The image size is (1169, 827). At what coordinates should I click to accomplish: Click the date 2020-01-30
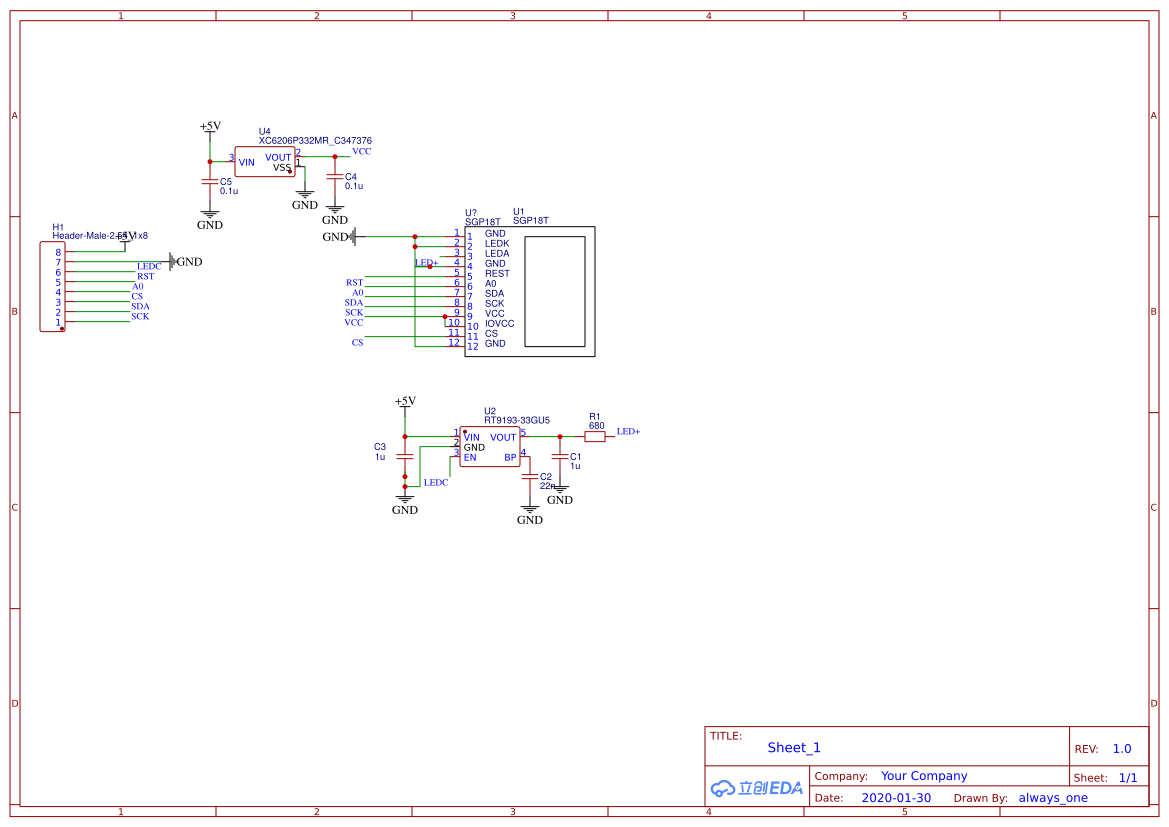click(x=896, y=798)
